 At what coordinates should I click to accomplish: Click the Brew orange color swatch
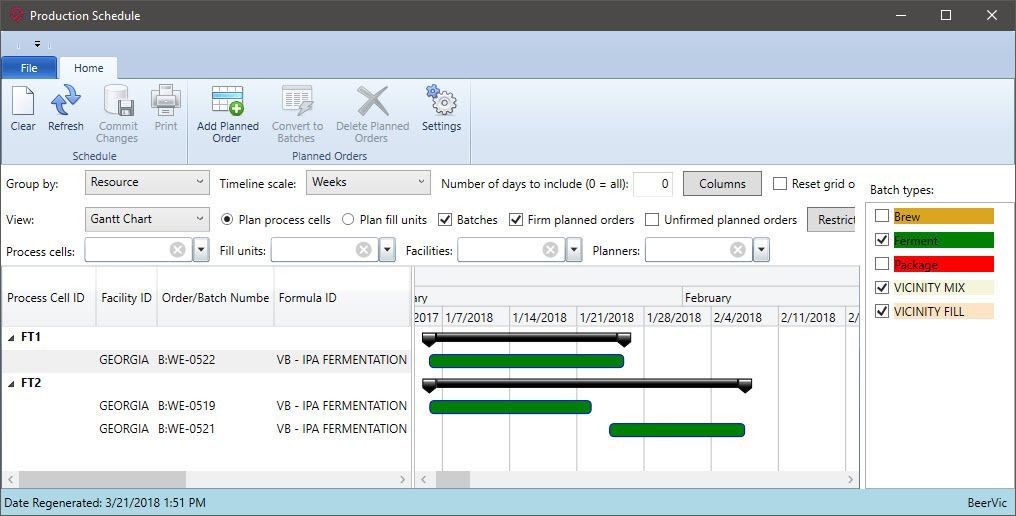point(943,216)
